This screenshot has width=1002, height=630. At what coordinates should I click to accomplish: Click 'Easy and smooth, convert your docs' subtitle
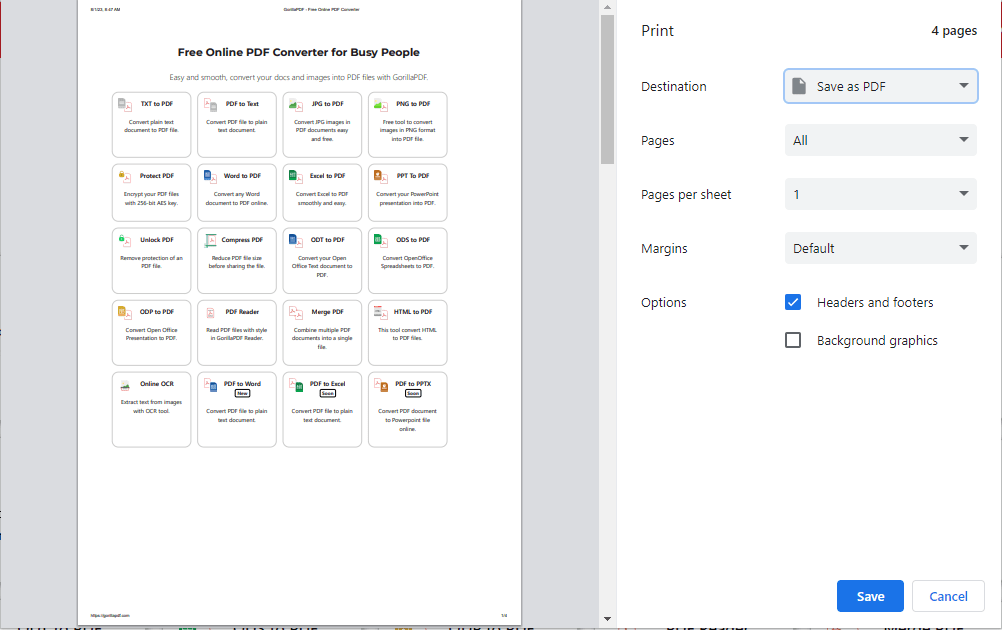click(298, 77)
